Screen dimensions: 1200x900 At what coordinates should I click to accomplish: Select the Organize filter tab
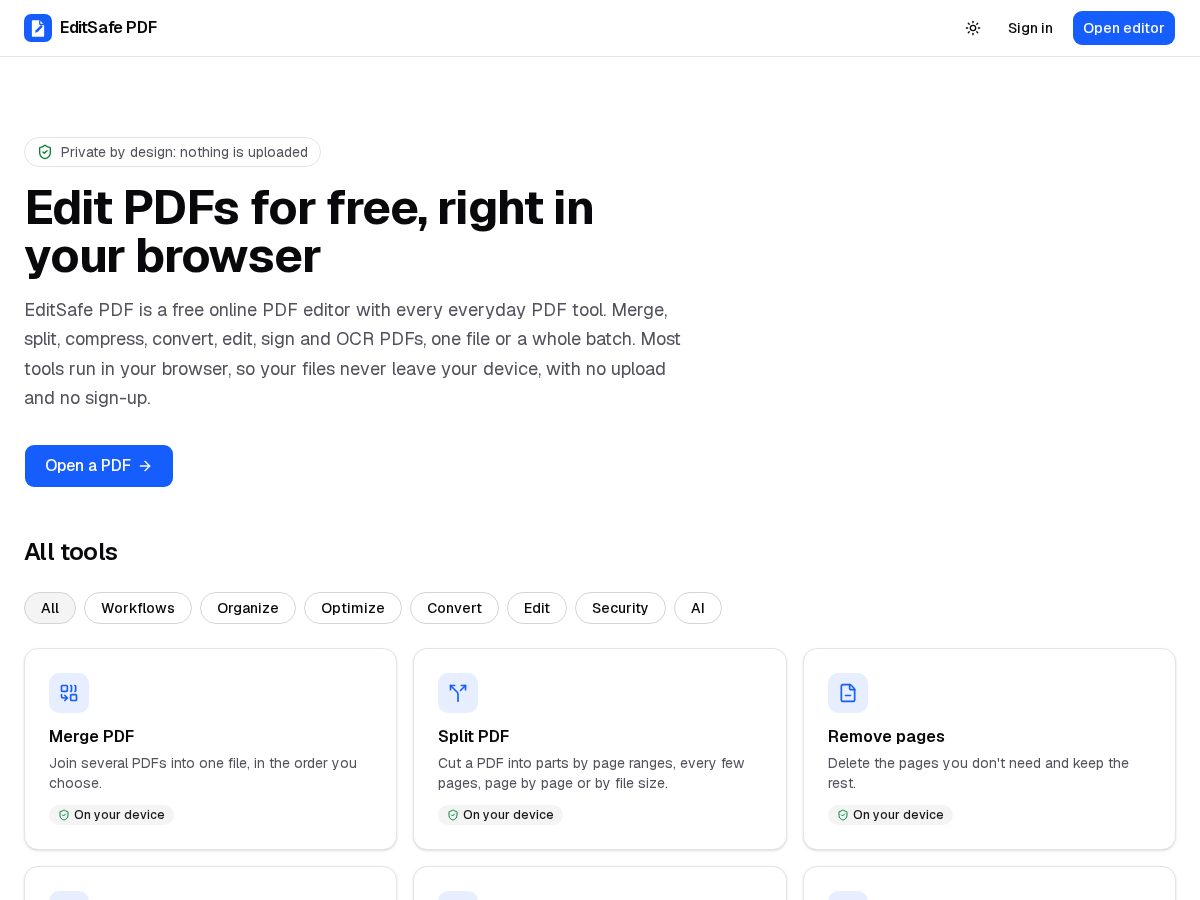coord(248,608)
